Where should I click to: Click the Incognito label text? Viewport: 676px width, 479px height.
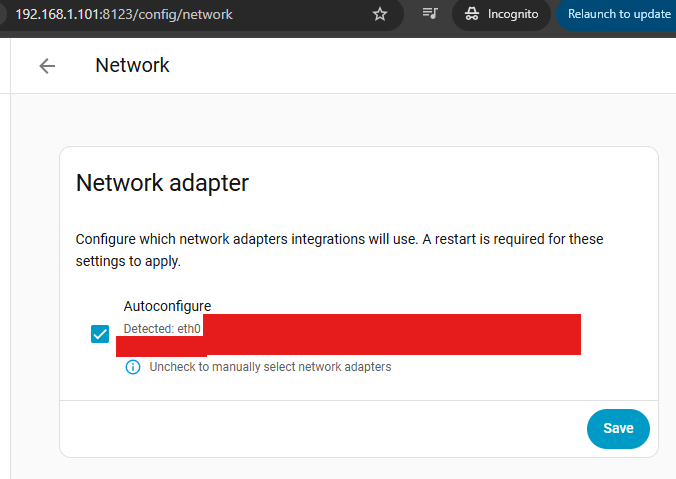(513, 14)
